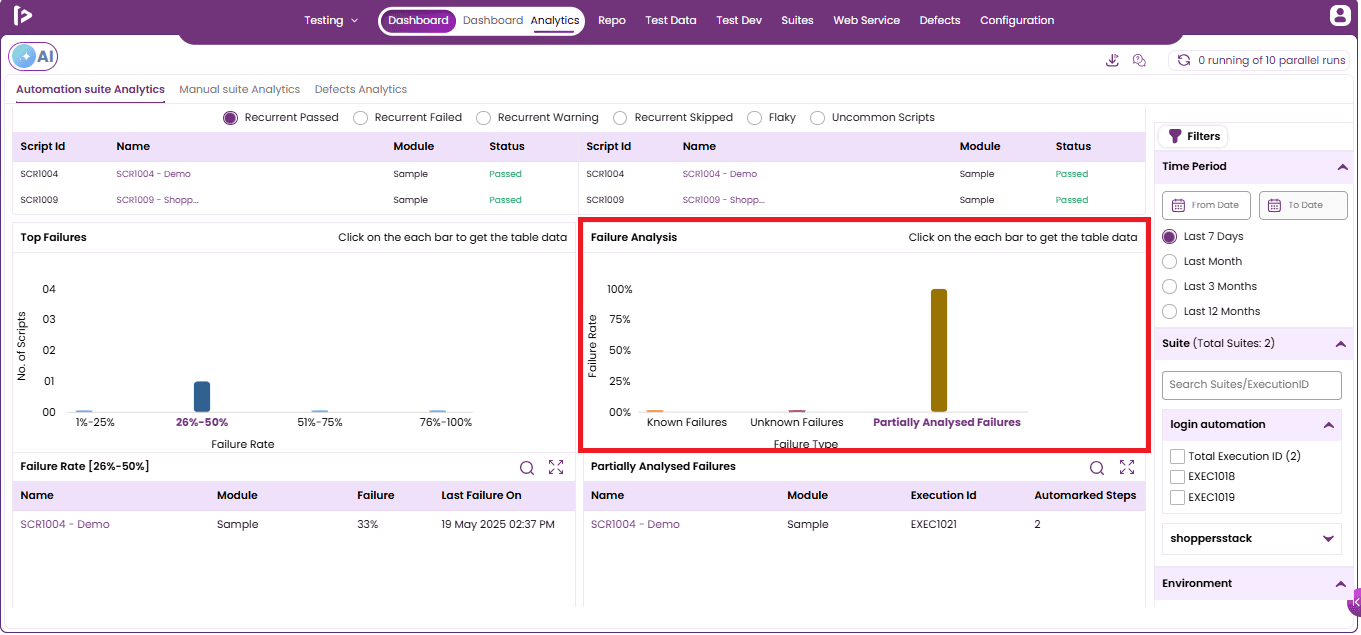Viewport: 1361px width, 635px height.
Task: Expand the shoppersstack suite group
Action: (x=1329, y=539)
